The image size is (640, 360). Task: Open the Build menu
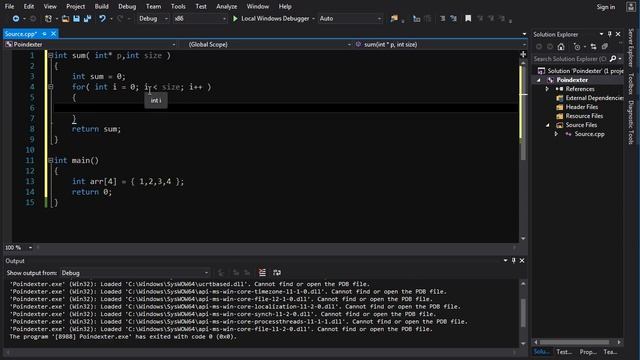click(x=102, y=7)
